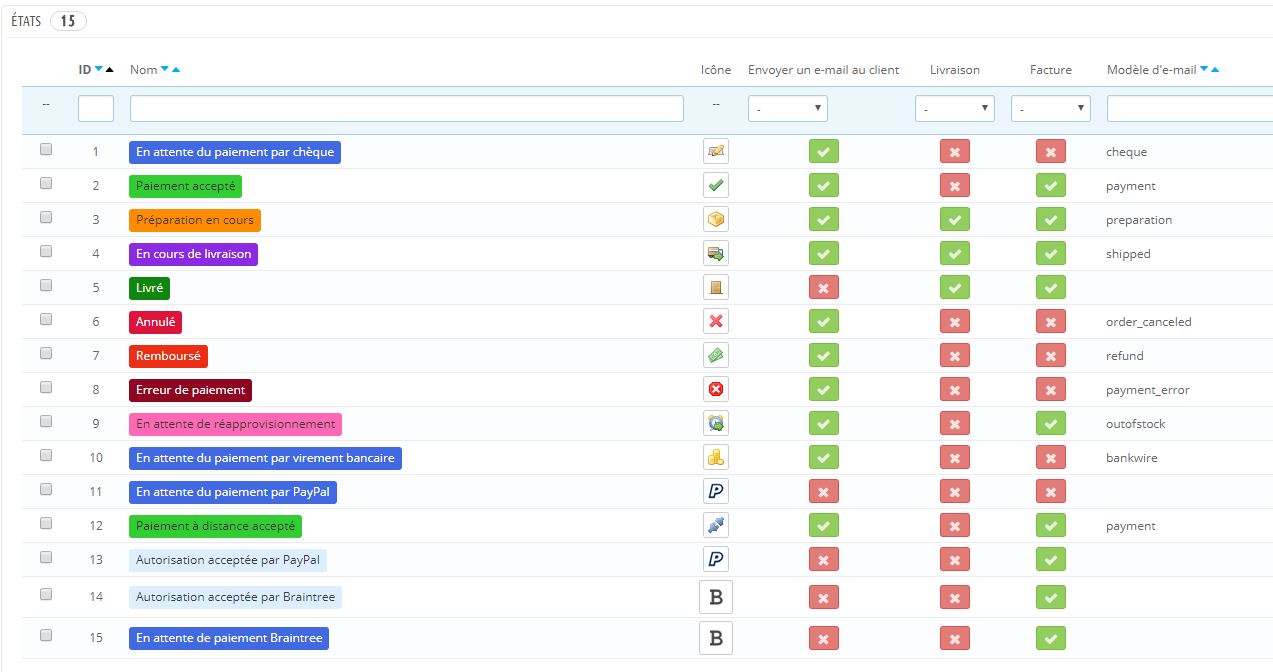The width and height of the screenshot is (1273, 672).
Task: Click the PayPal icon for status 11
Action: tap(716, 492)
